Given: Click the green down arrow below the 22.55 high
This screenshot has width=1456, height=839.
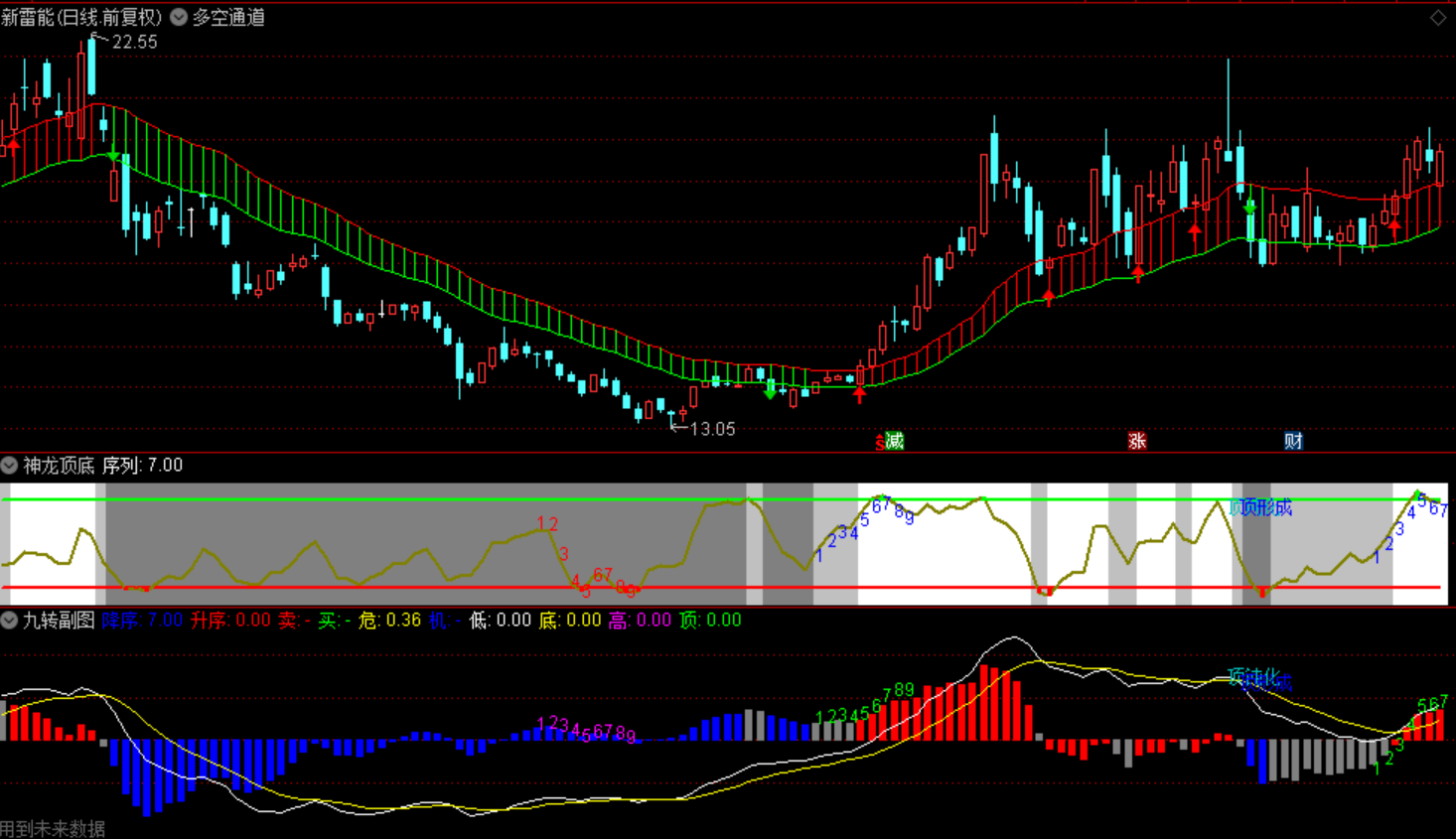Looking at the screenshot, I should click(113, 155).
